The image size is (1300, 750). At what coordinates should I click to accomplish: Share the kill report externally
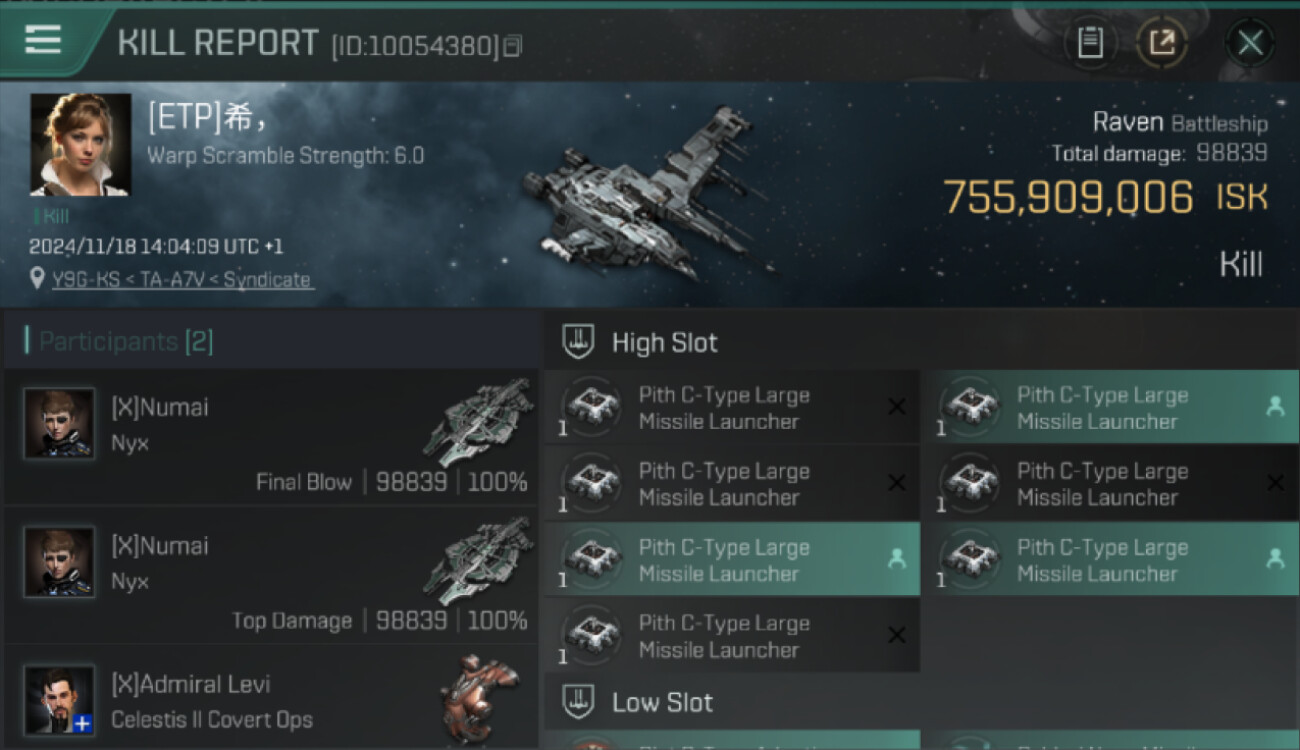1161,43
